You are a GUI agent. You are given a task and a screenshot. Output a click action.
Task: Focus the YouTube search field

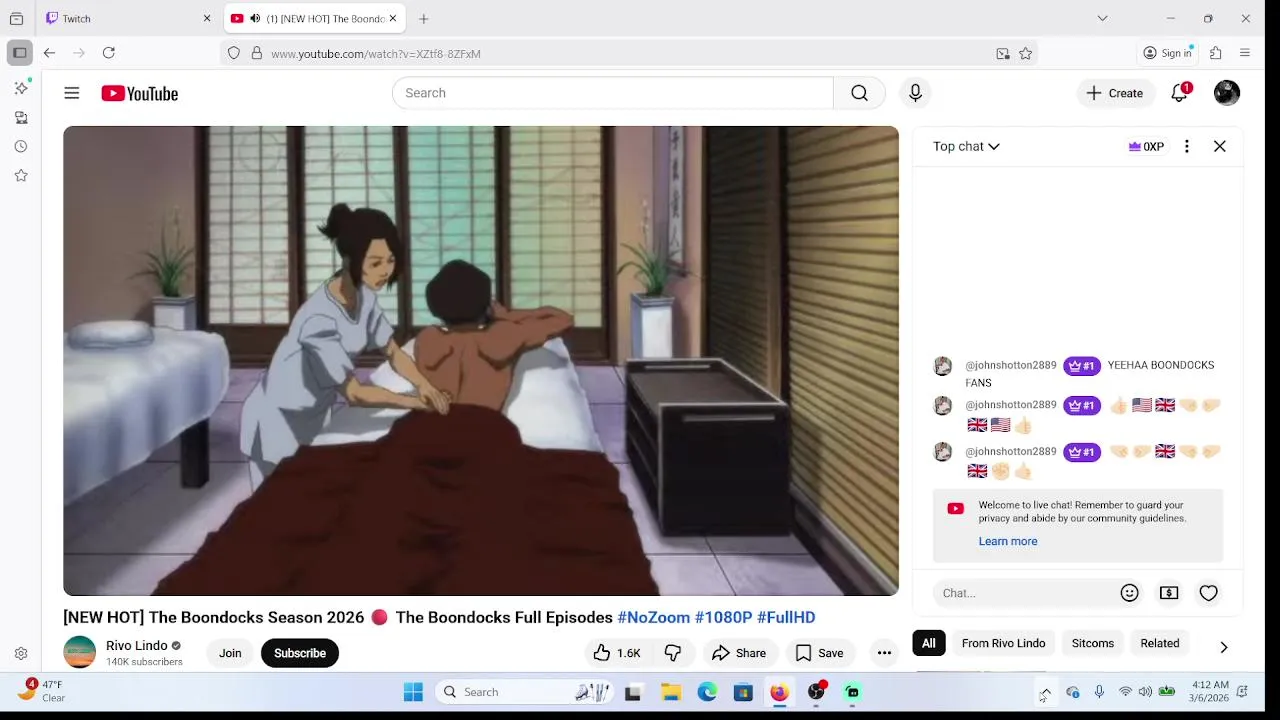pos(612,93)
